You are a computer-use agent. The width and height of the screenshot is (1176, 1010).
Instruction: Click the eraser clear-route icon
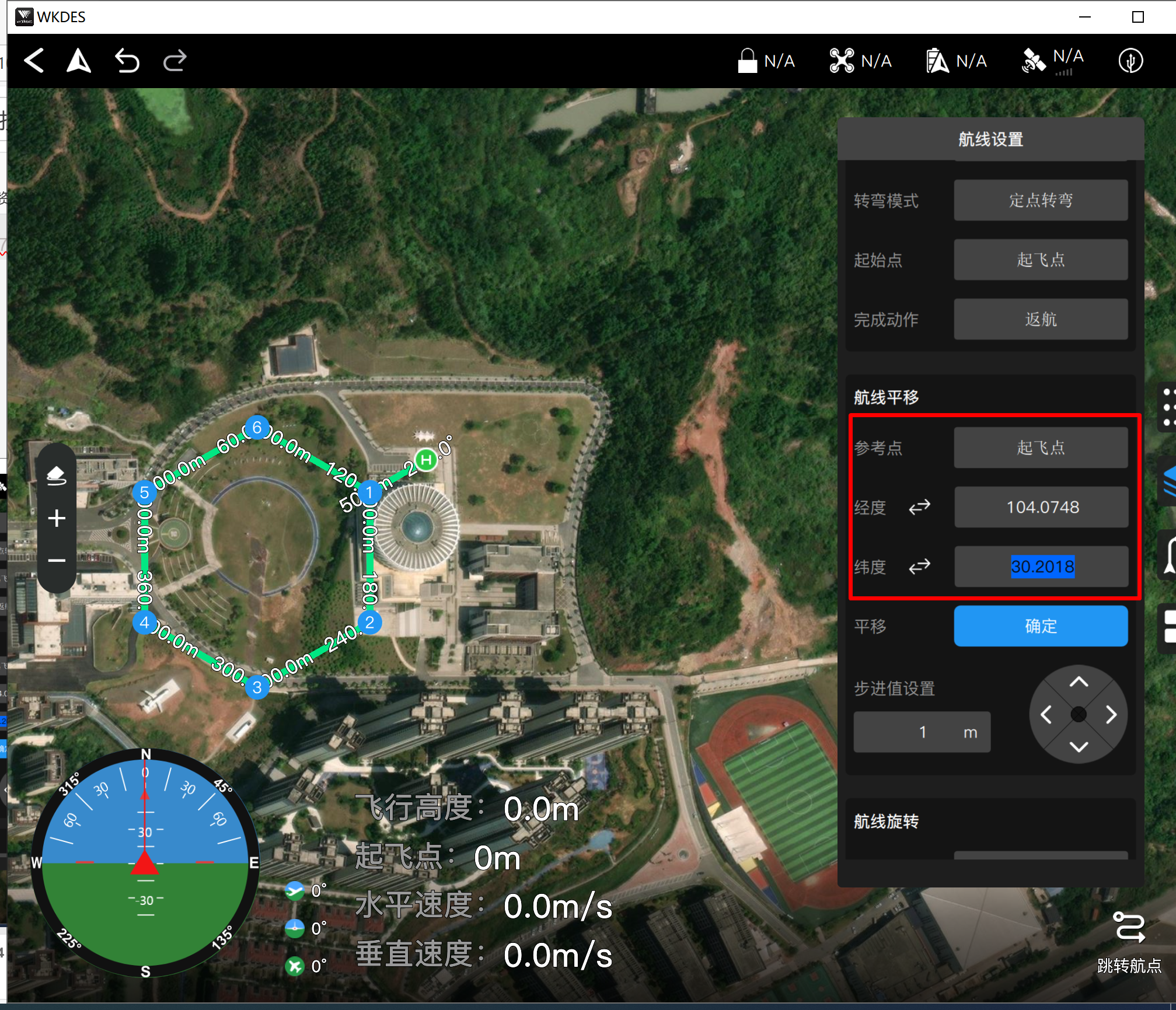[x=57, y=476]
